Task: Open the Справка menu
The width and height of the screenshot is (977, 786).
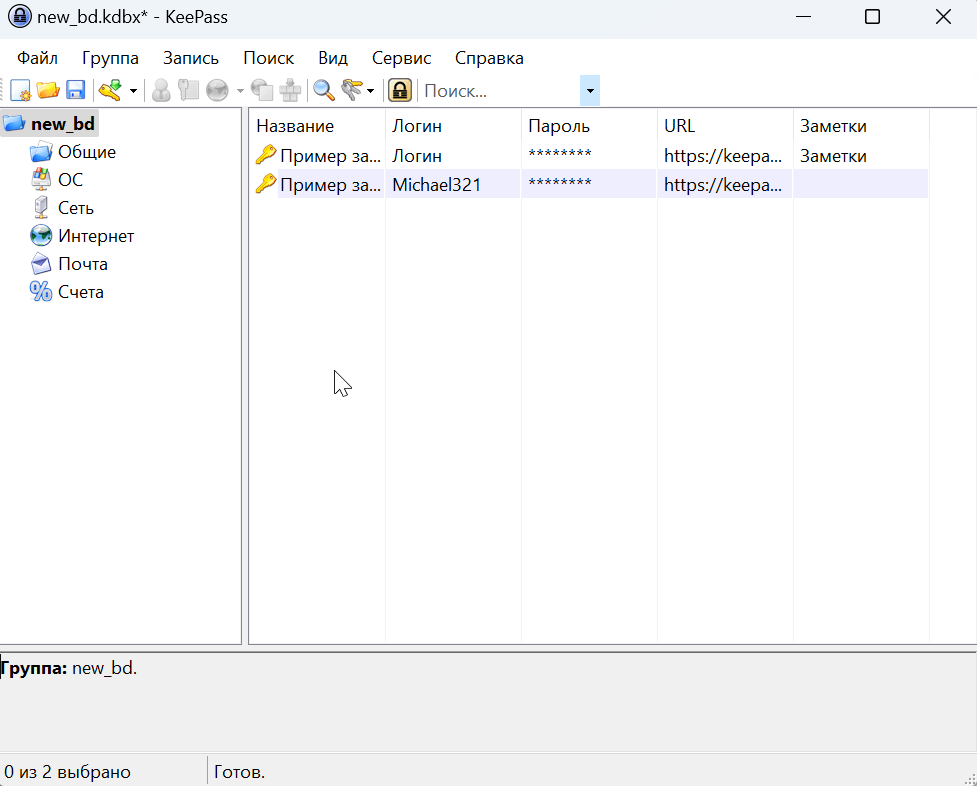Action: pos(489,58)
